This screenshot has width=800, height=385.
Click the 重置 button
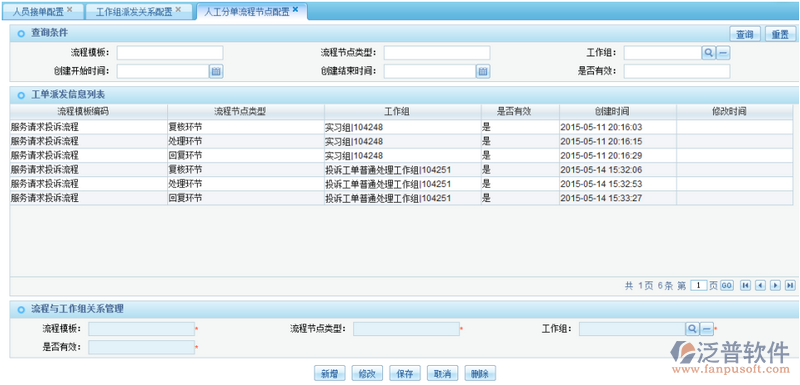tap(780, 34)
